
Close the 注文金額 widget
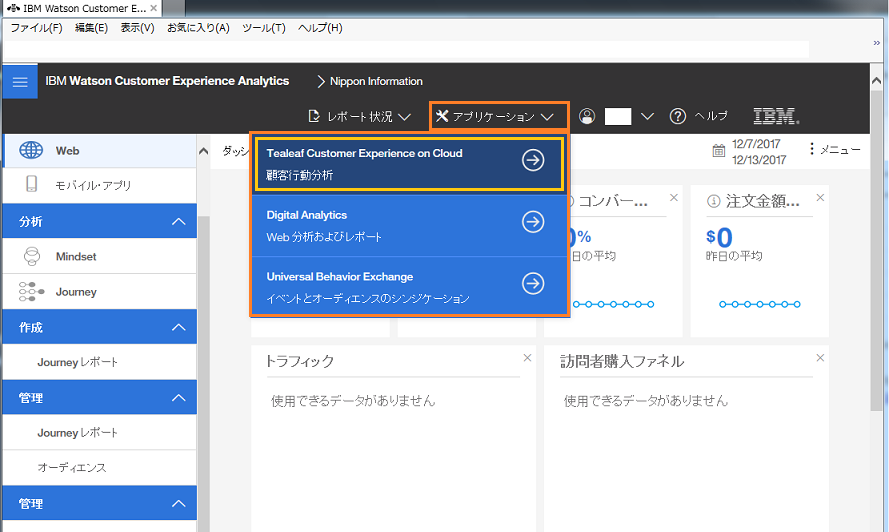[x=820, y=198]
